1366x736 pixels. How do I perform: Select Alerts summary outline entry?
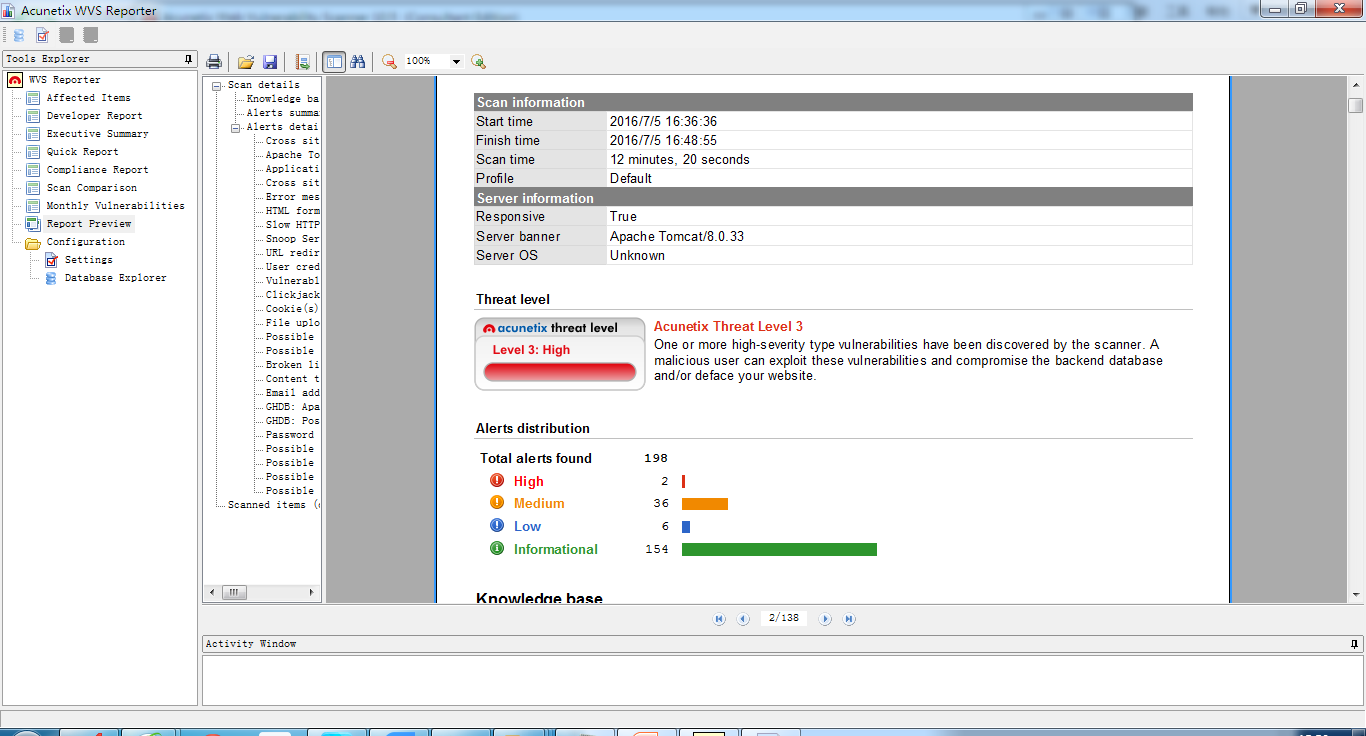283,113
